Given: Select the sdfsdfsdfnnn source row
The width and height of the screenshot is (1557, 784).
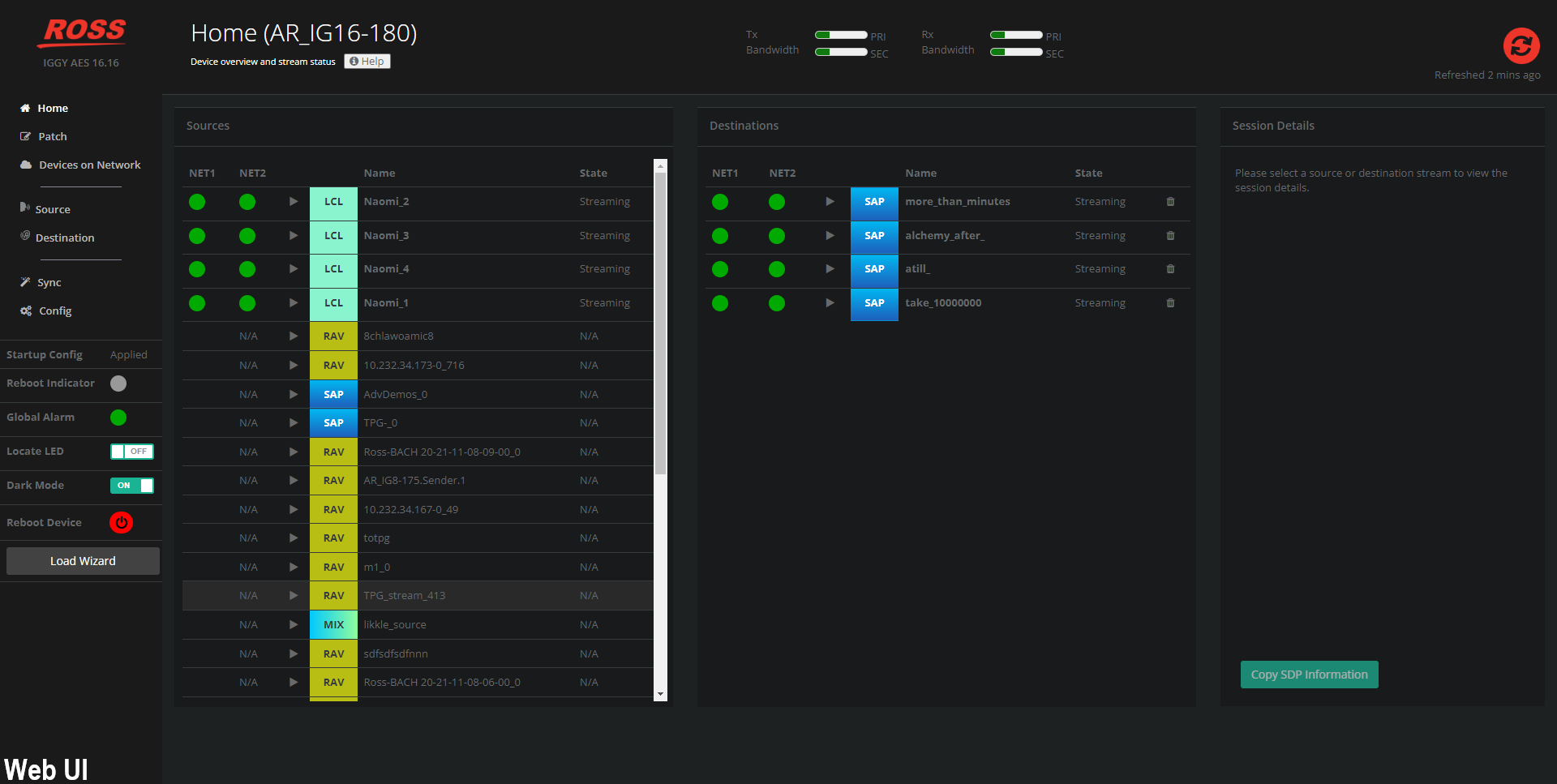Looking at the screenshot, I should (418, 654).
